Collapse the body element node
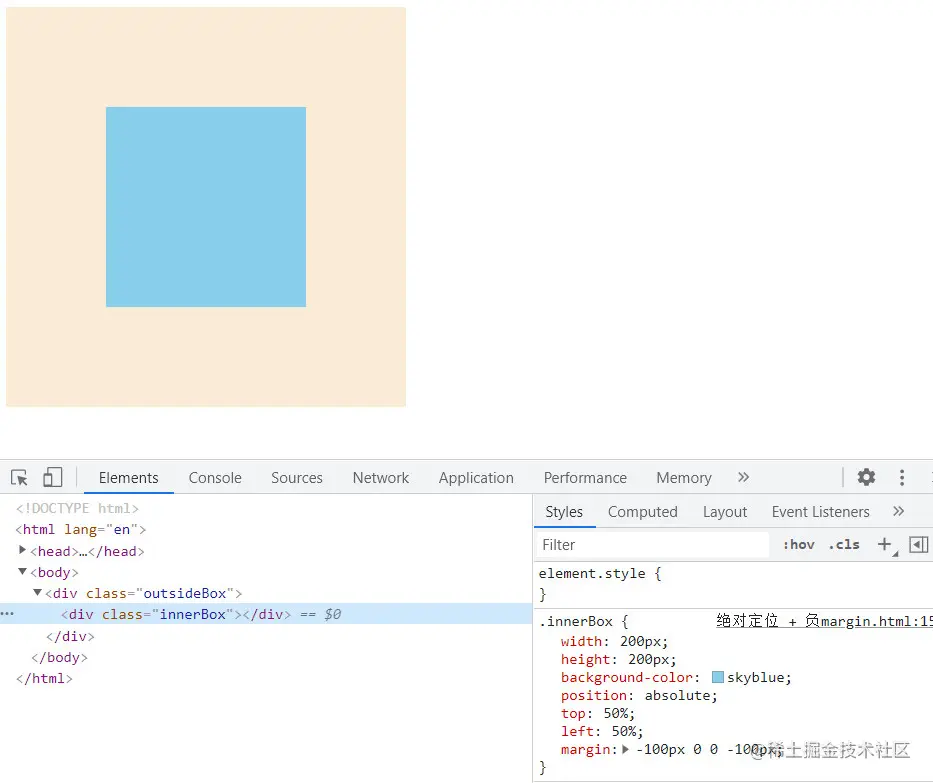The width and height of the screenshot is (933, 783). [23, 571]
